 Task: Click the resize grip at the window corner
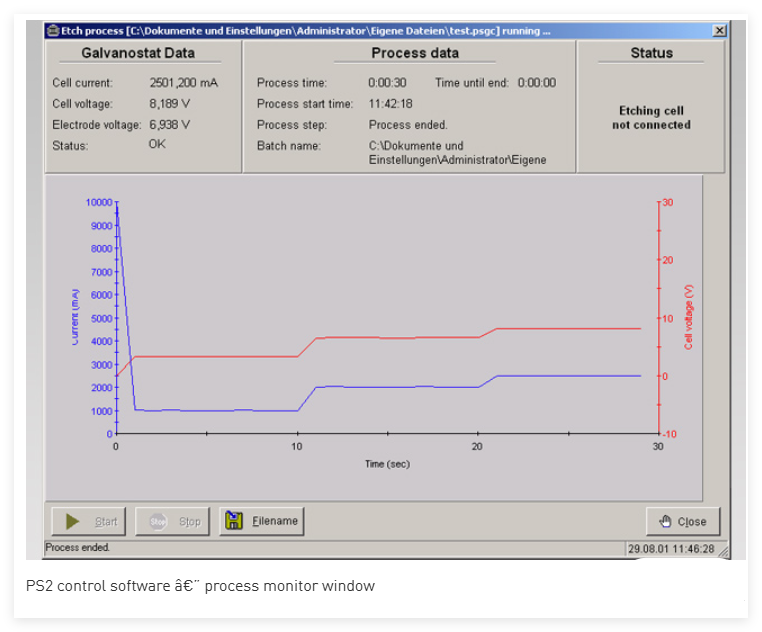pyautogui.click(x=723, y=551)
